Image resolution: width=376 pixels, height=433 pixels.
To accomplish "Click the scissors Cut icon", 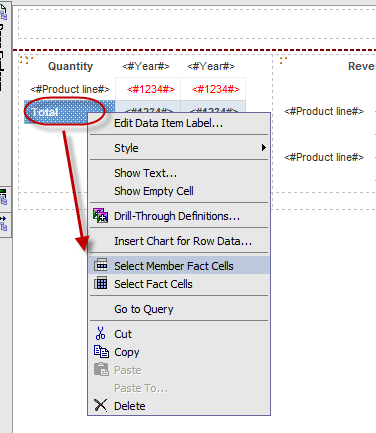I will pos(100,333).
